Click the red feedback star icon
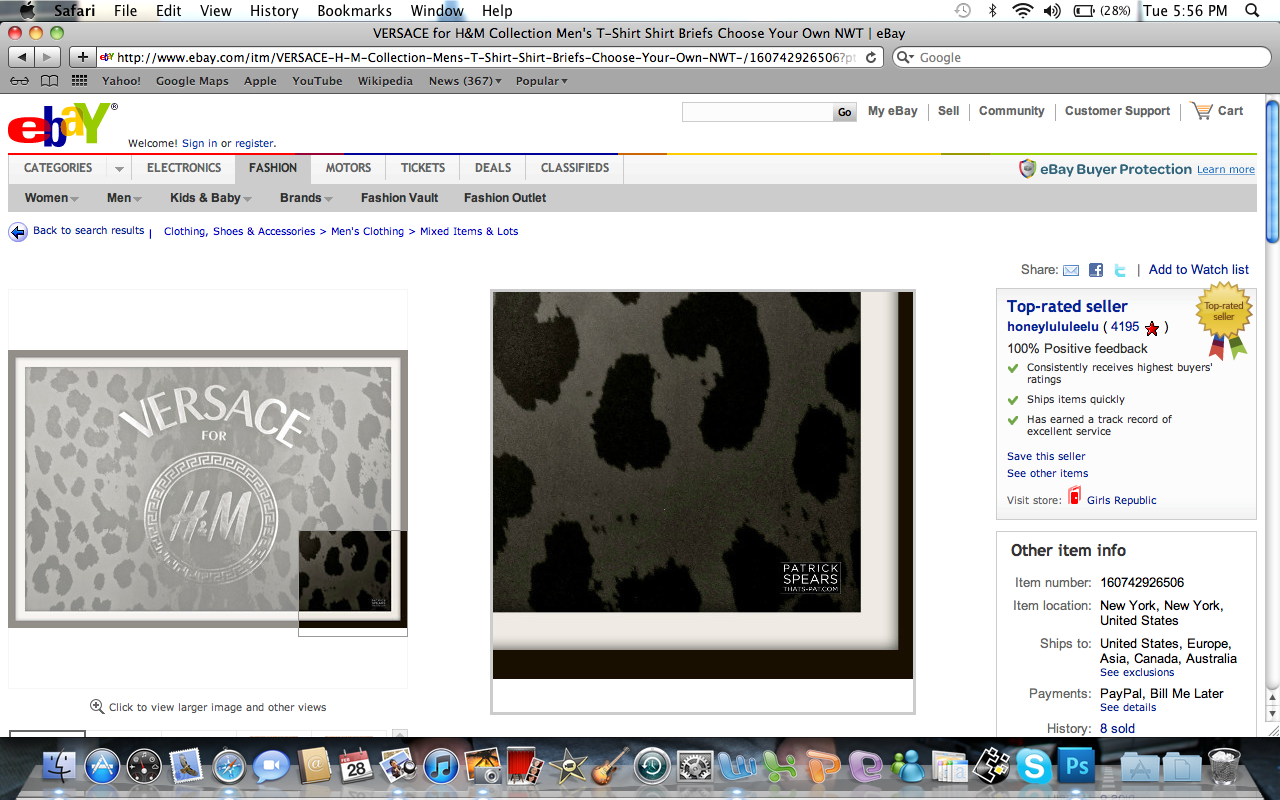Image resolution: width=1280 pixels, height=800 pixels. 1152,328
